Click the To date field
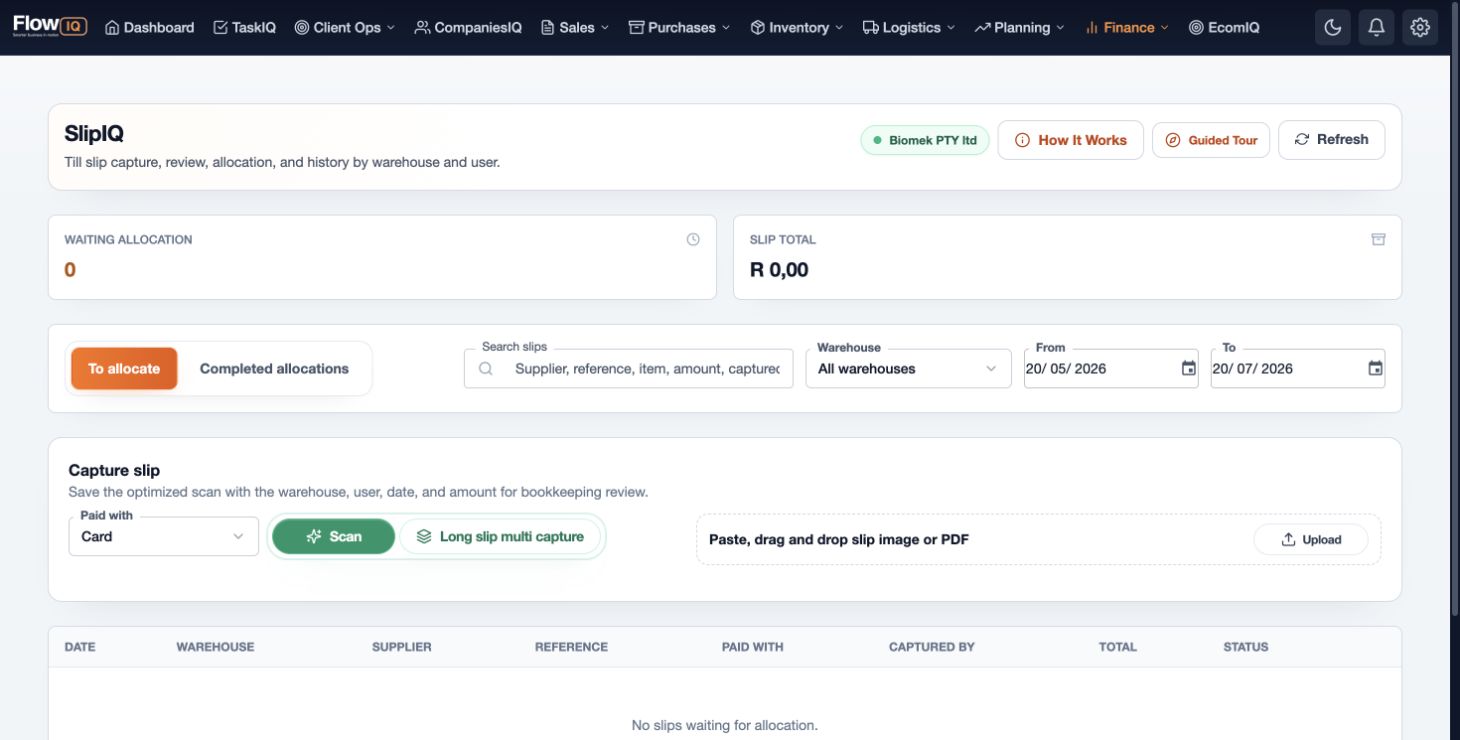Image resolution: width=1460 pixels, height=740 pixels. click(x=1298, y=368)
